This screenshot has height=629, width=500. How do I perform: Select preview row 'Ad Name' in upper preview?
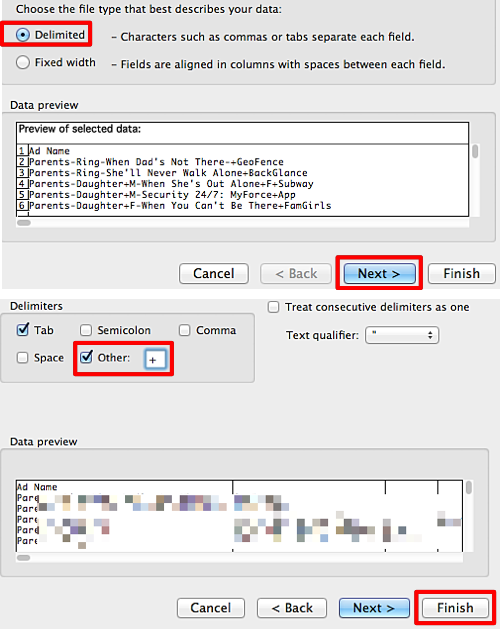pyautogui.click(x=49, y=151)
